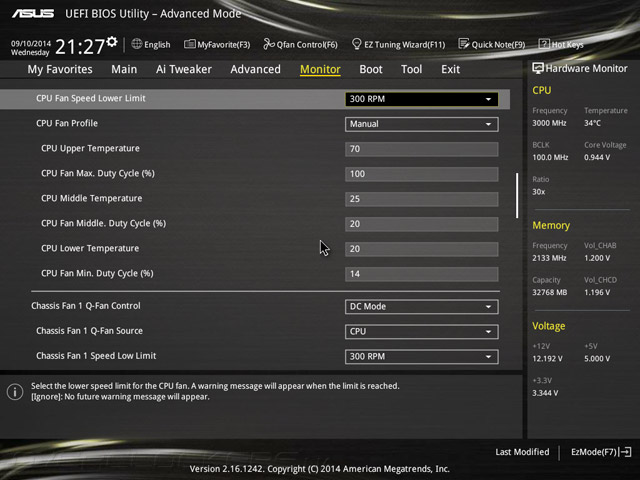Viewport: 640px width, 480px height.
Task: Open Chassis Fan 1 Speed Low Limit dropdown
Action: (422, 356)
